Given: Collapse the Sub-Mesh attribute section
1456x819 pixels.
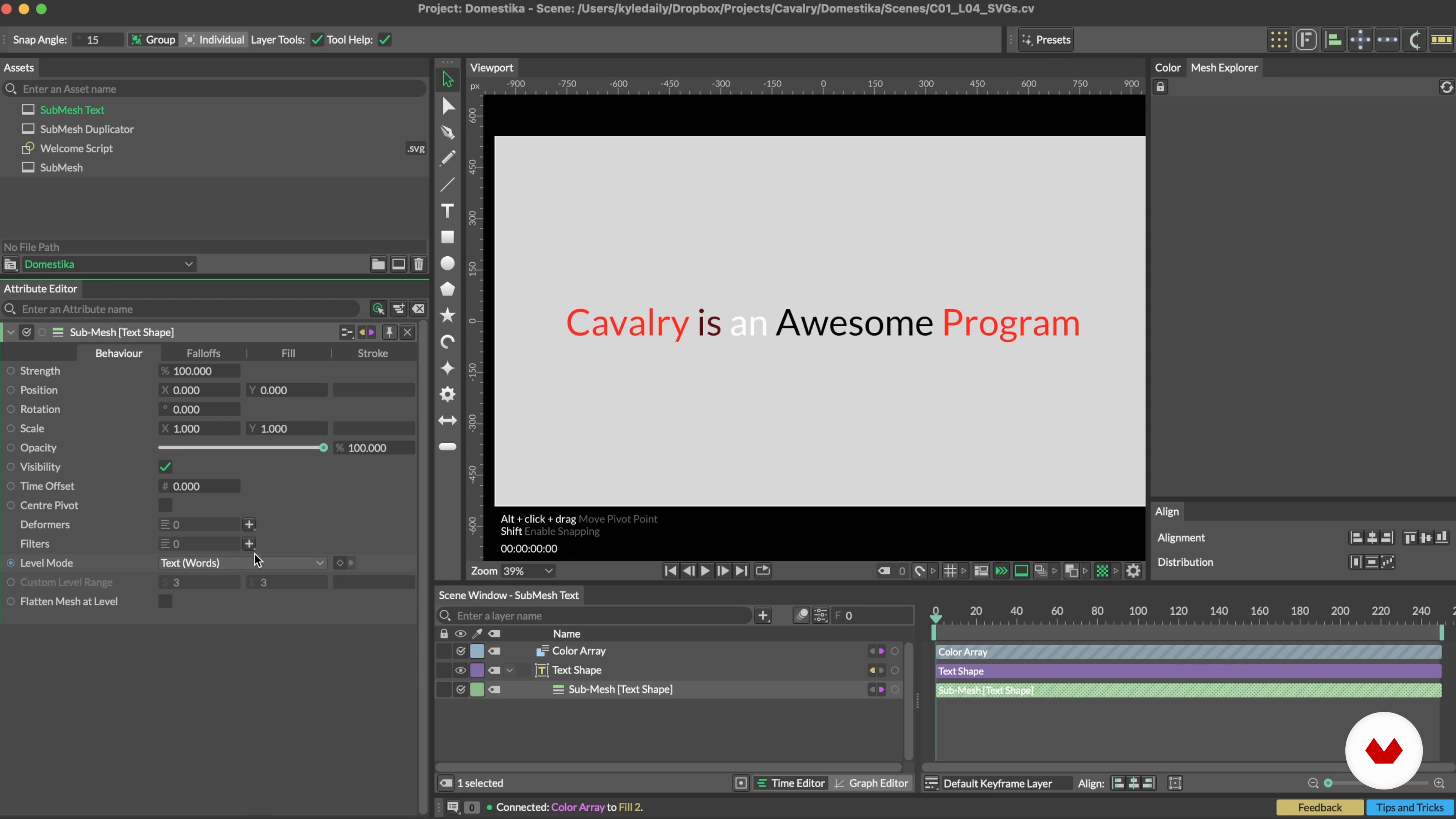Looking at the screenshot, I should [11, 333].
